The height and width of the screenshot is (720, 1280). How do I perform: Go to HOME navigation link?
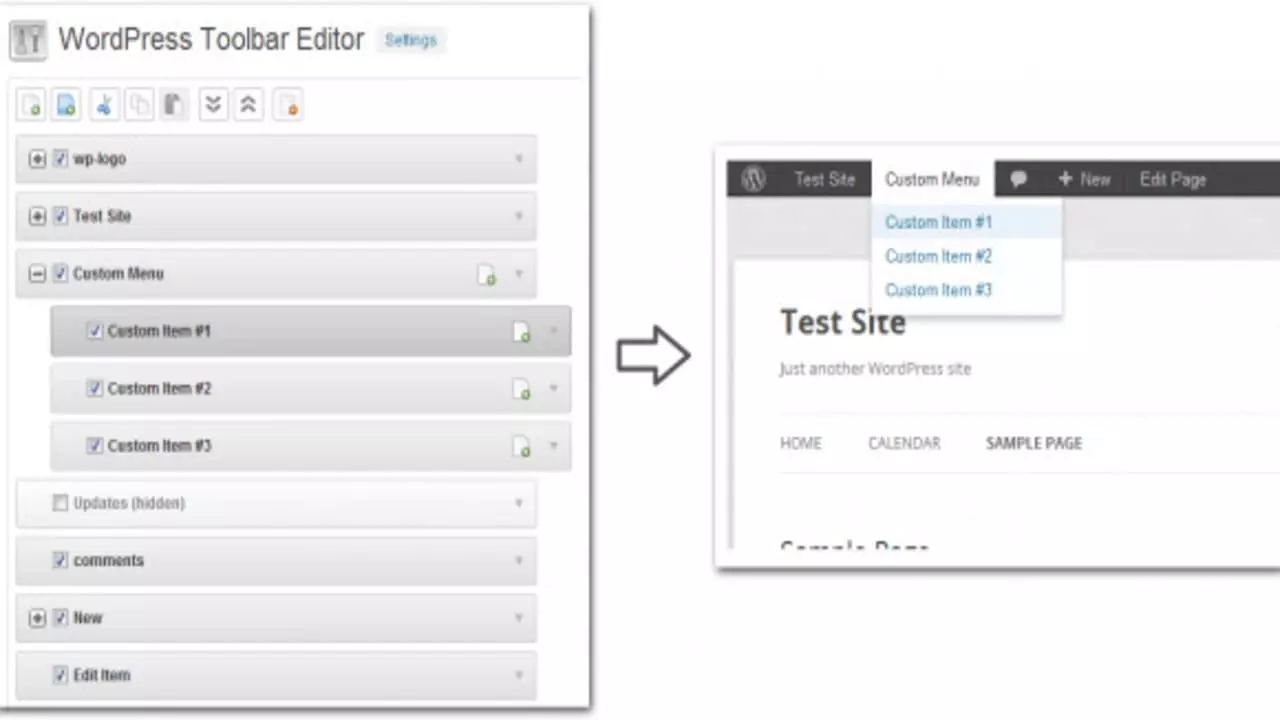click(x=801, y=443)
